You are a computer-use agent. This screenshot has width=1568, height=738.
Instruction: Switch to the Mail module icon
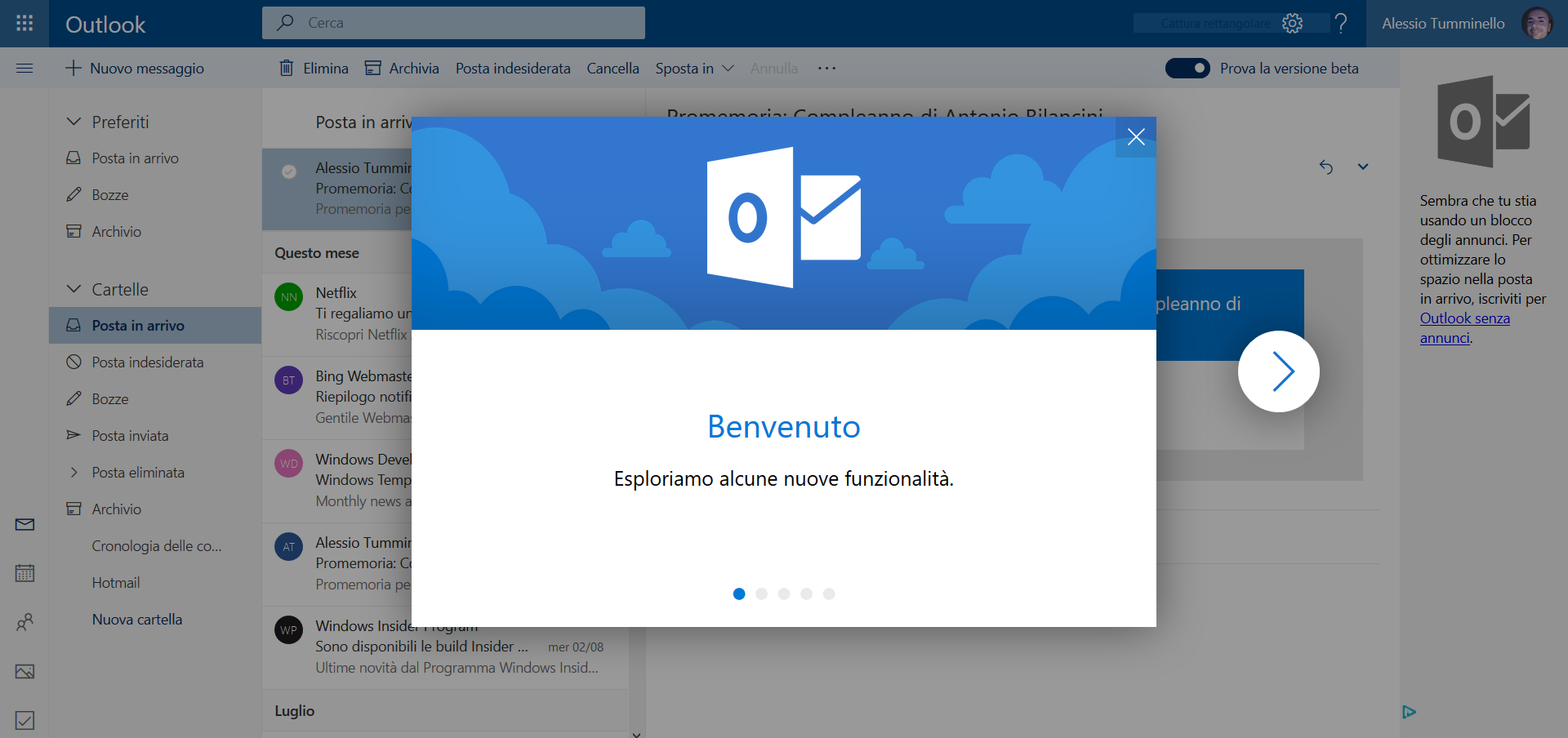(24, 524)
